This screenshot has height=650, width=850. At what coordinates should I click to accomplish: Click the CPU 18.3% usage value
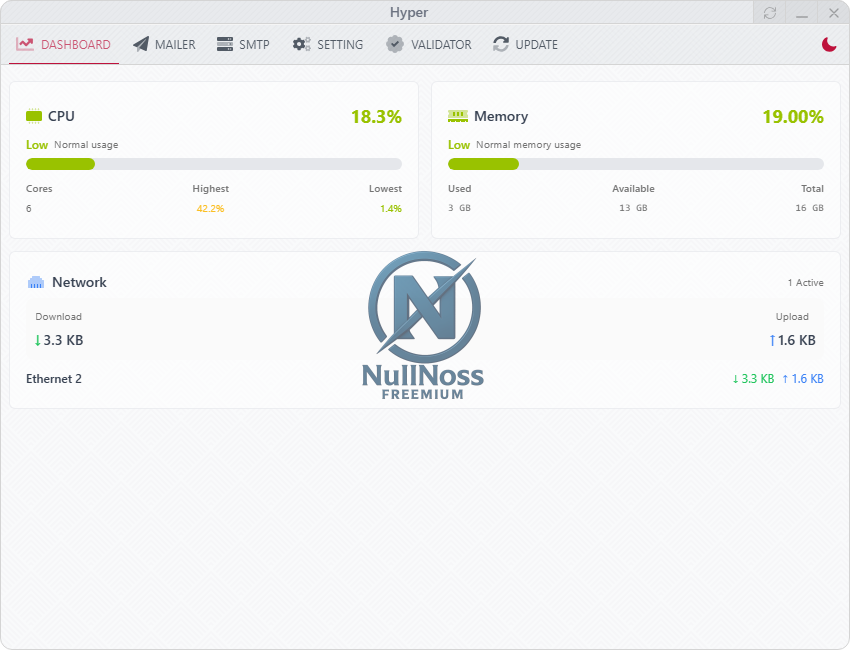(x=376, y=117)
